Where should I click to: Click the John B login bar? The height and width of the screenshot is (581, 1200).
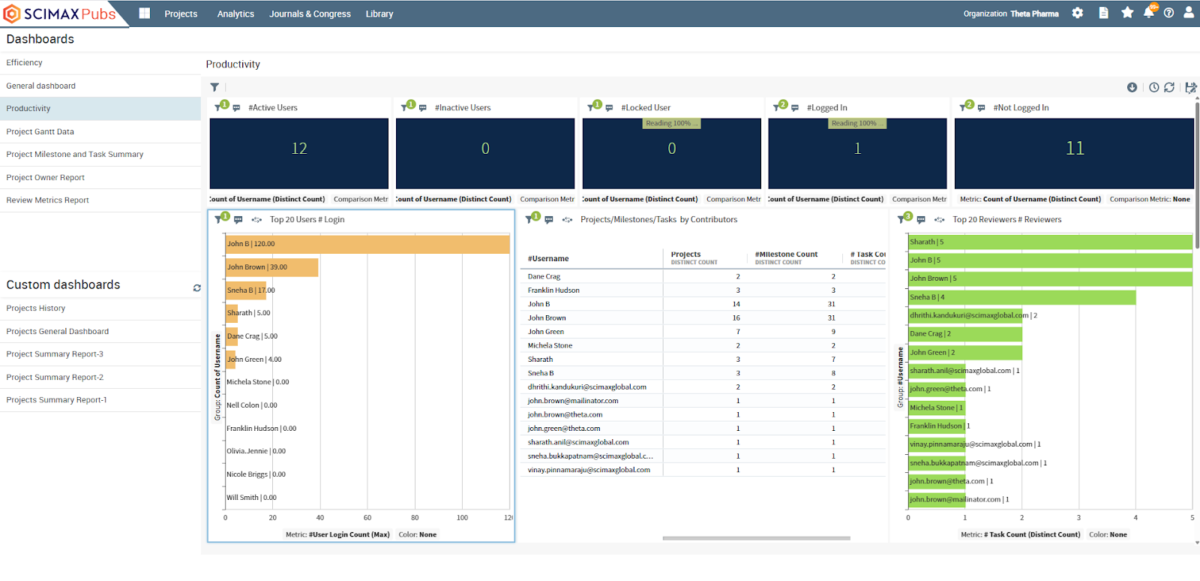tap(367, 244)
